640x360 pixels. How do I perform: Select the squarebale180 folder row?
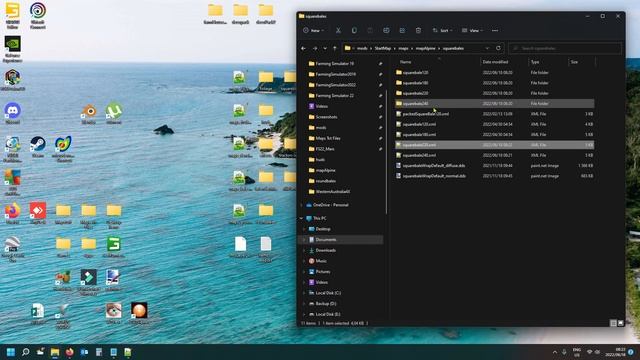tap(494, 83)
